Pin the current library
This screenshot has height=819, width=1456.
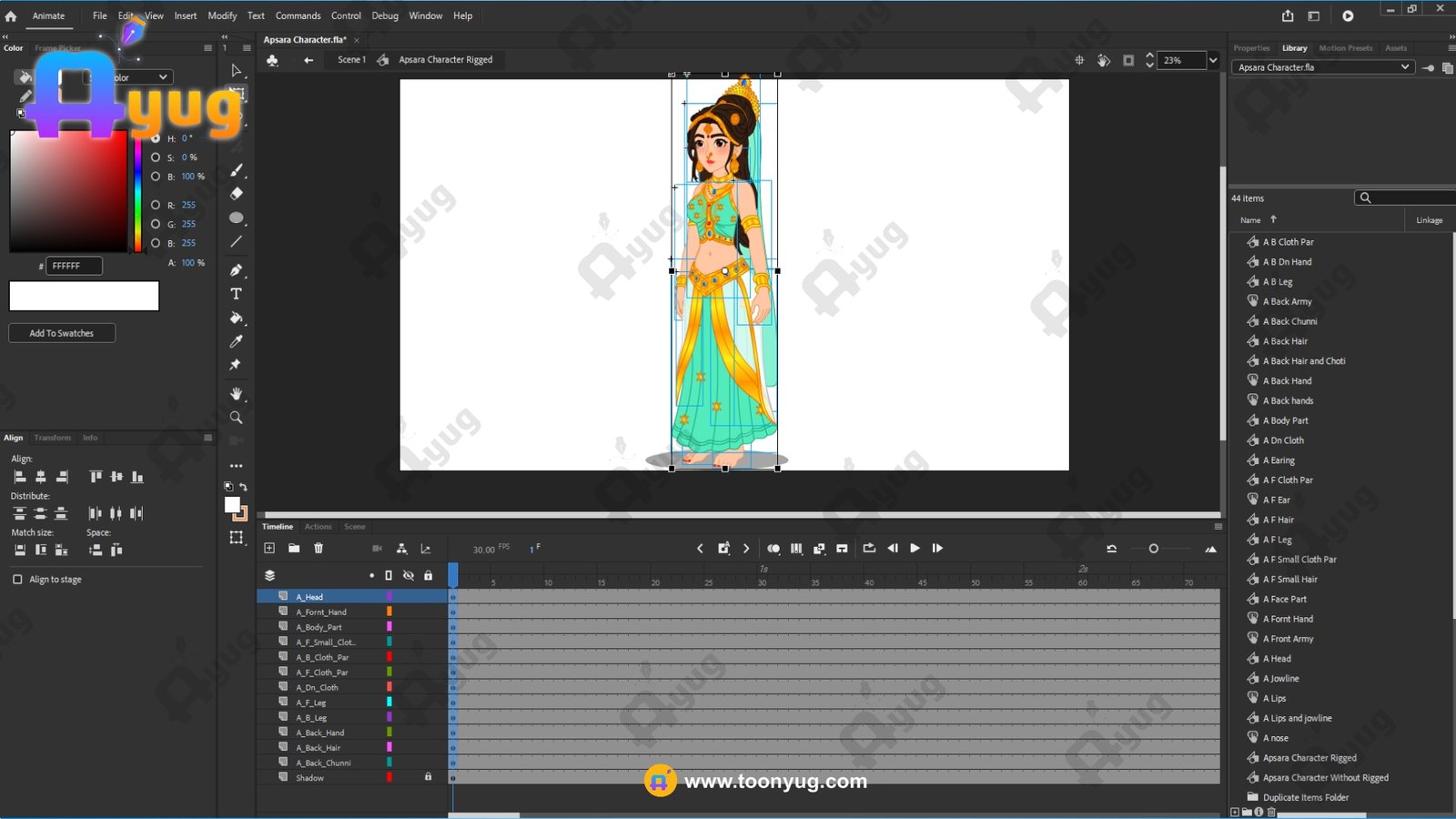[1429, 67]
